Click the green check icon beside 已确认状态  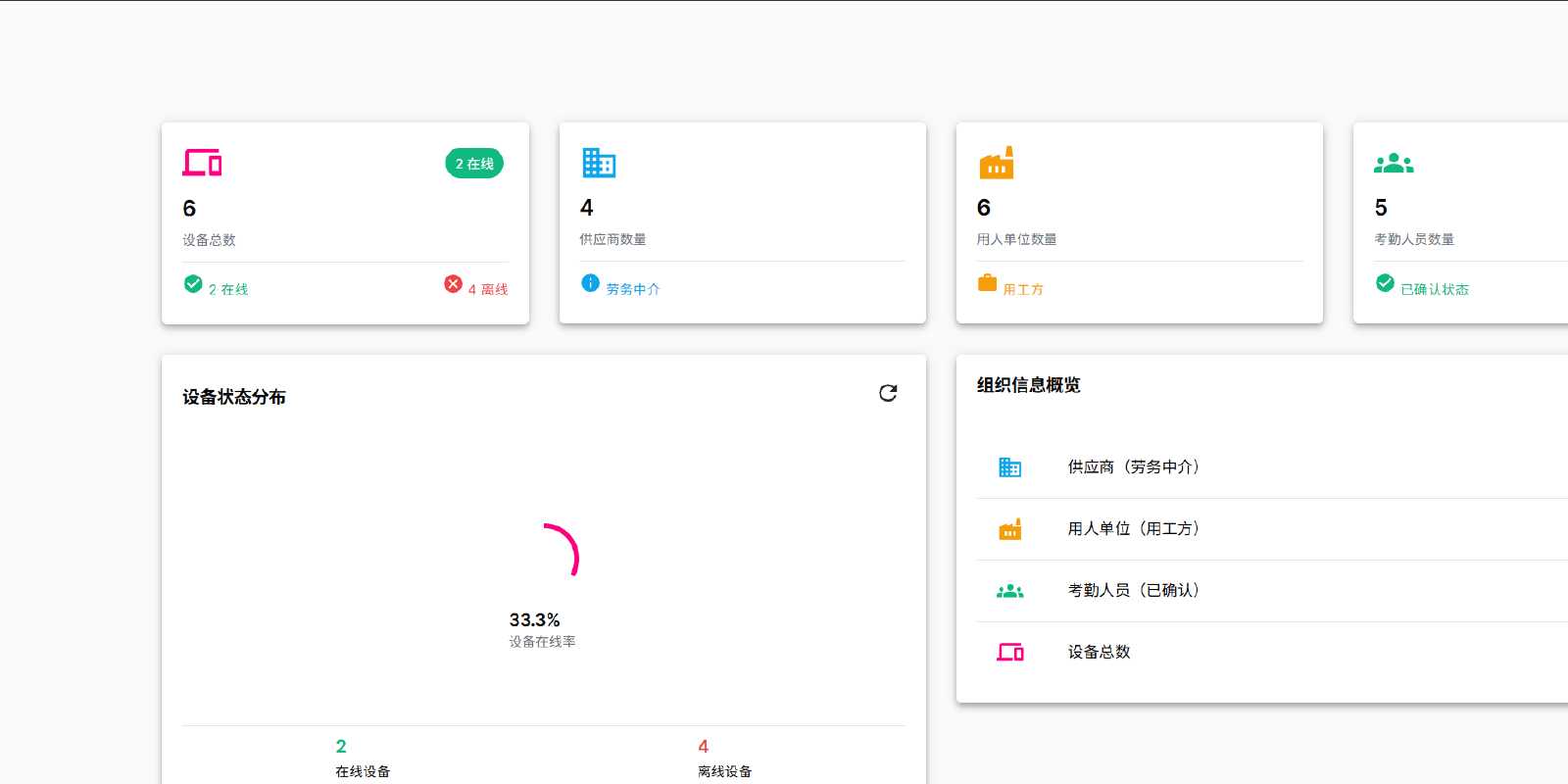(1385, 283)
